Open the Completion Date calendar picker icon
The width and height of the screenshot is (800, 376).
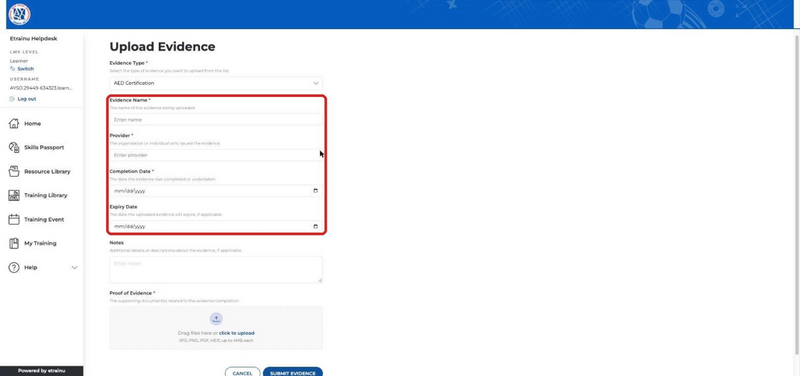(x=315, y=191)
